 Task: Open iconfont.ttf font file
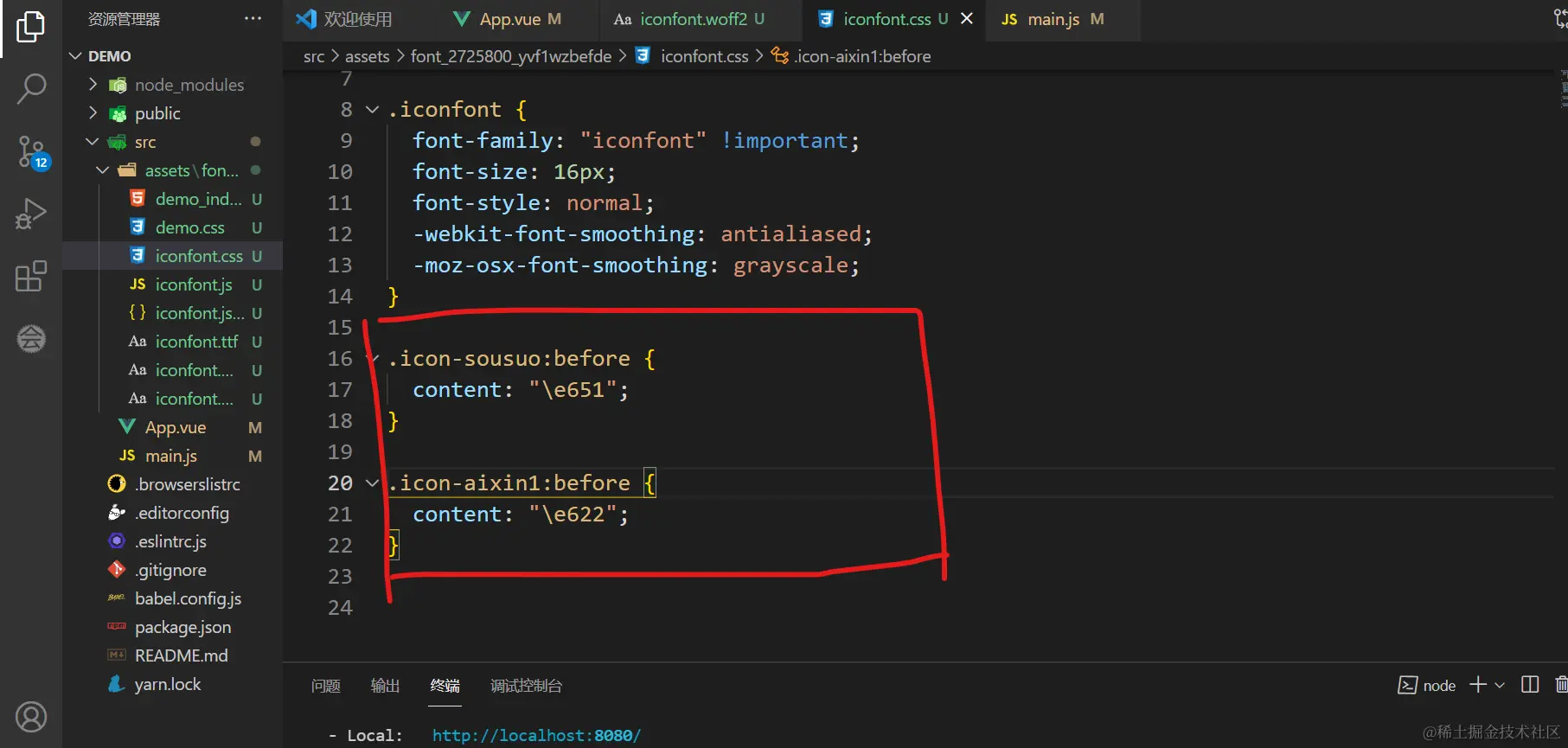click(x=195, y=342)
